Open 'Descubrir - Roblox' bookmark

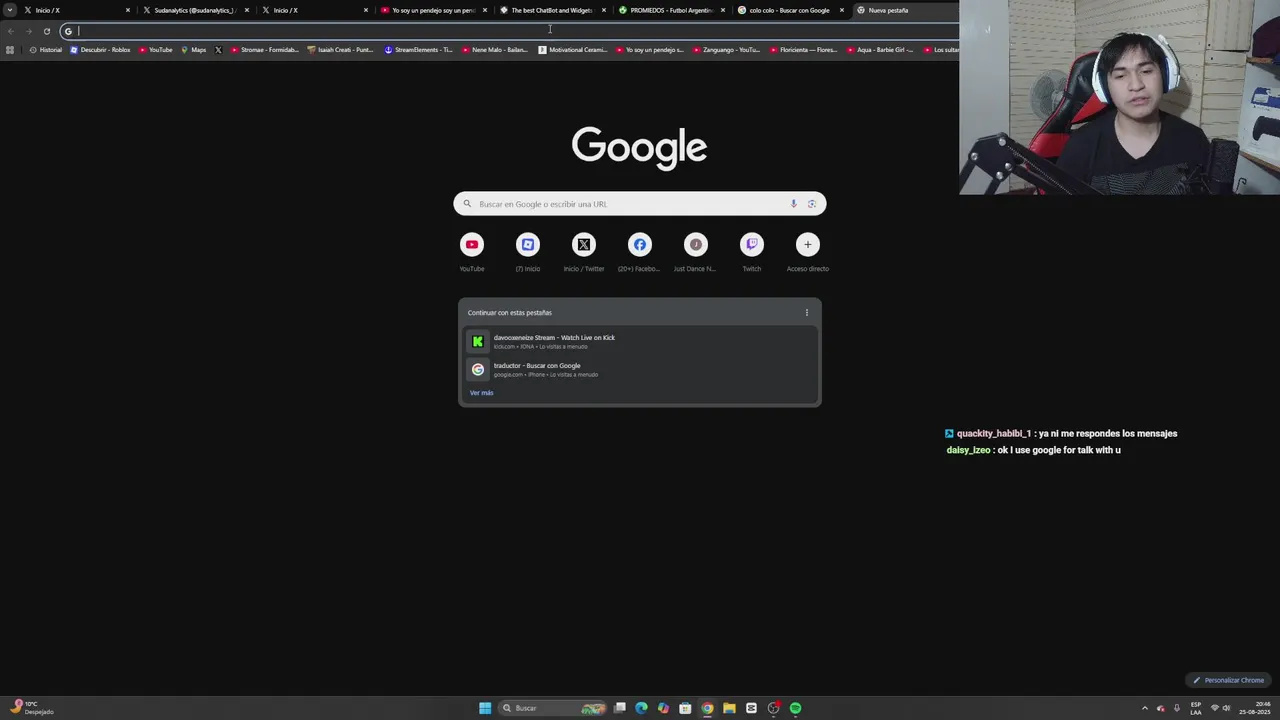(x=100, y=49)
